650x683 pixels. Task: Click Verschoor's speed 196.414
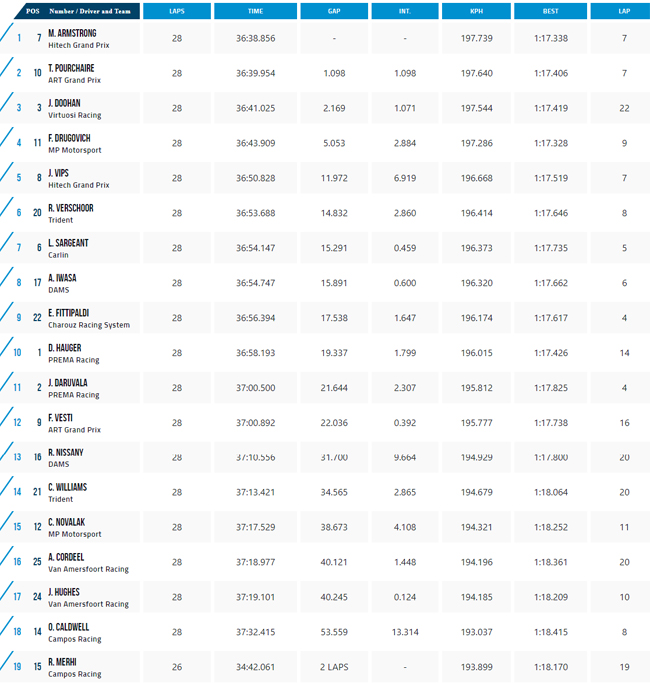click(477, 213)
